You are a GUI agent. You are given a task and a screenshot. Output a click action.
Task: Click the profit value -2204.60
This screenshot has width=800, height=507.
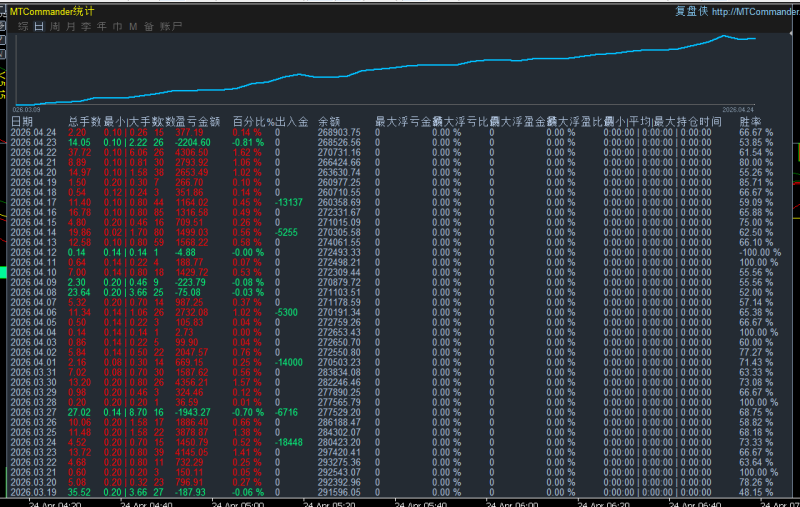pyautogui.click(x=192, y=143)
